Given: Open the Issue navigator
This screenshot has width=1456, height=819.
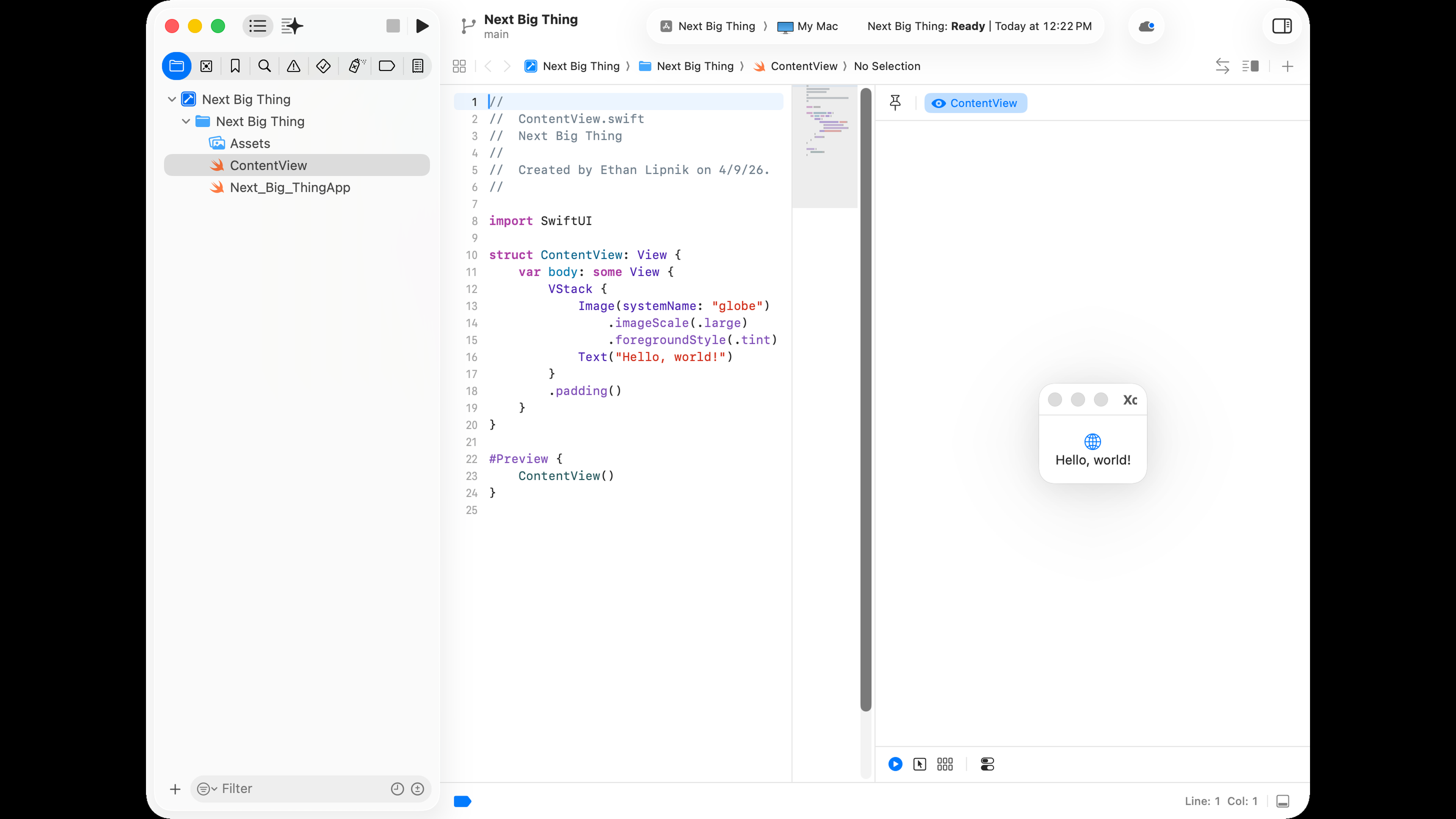Looking at the screenshot, I should tap(293, 66).
